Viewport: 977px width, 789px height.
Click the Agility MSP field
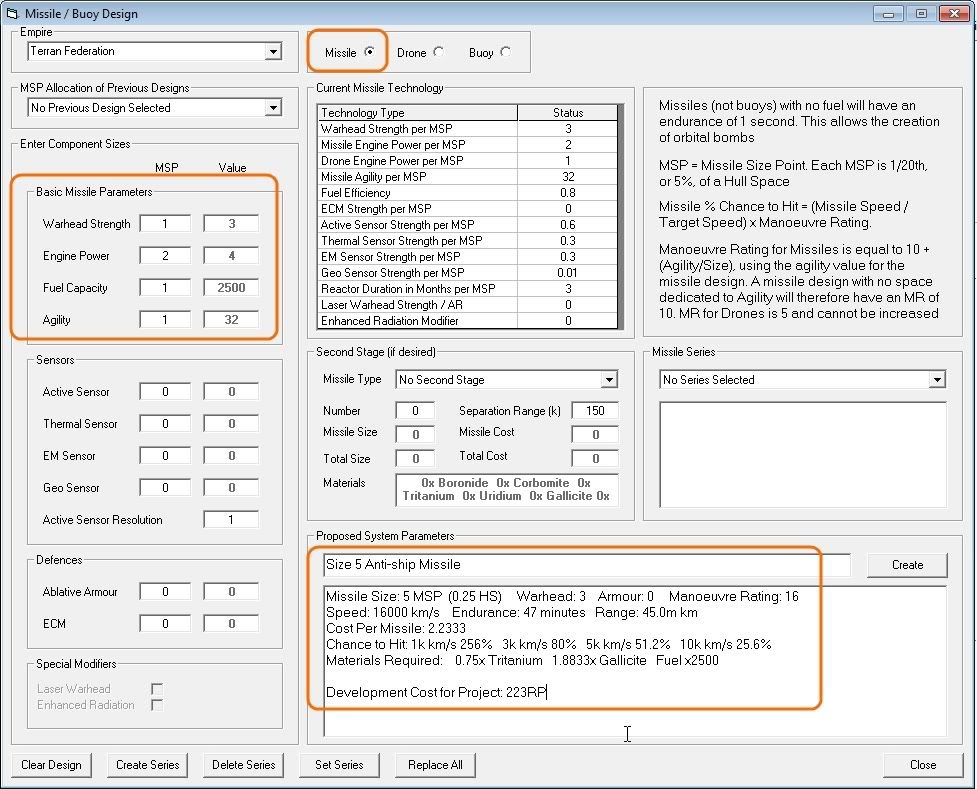165,320
